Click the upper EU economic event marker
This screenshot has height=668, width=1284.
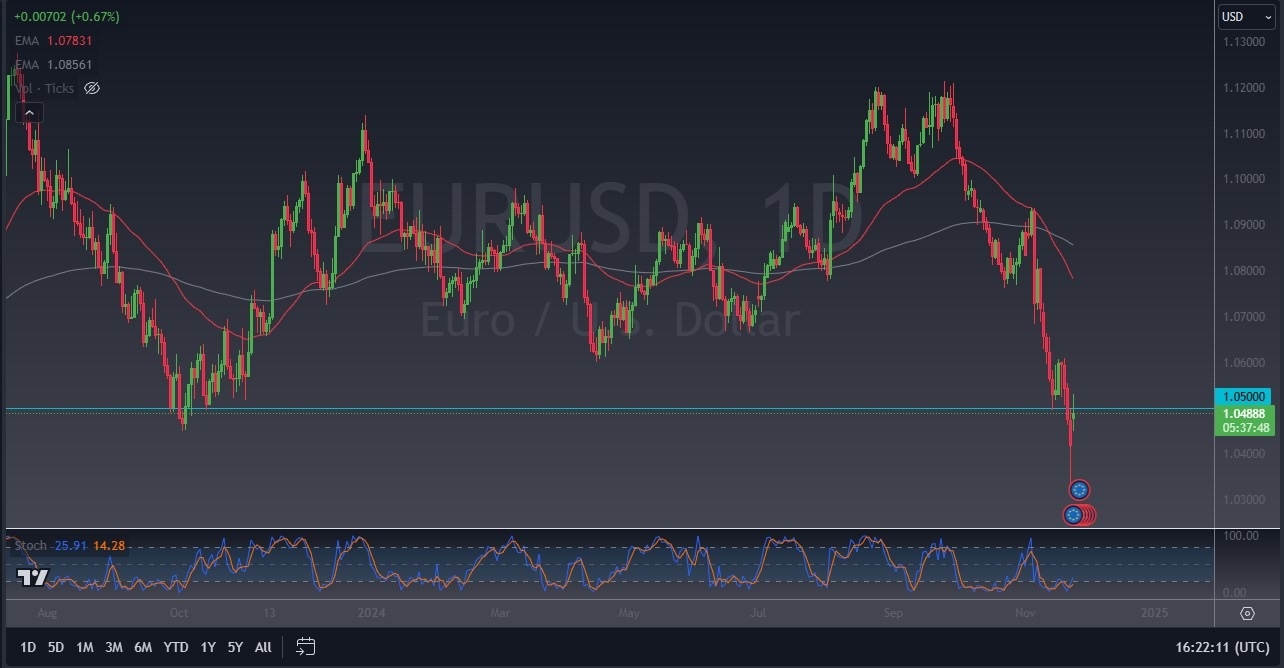pos(1079,490)
